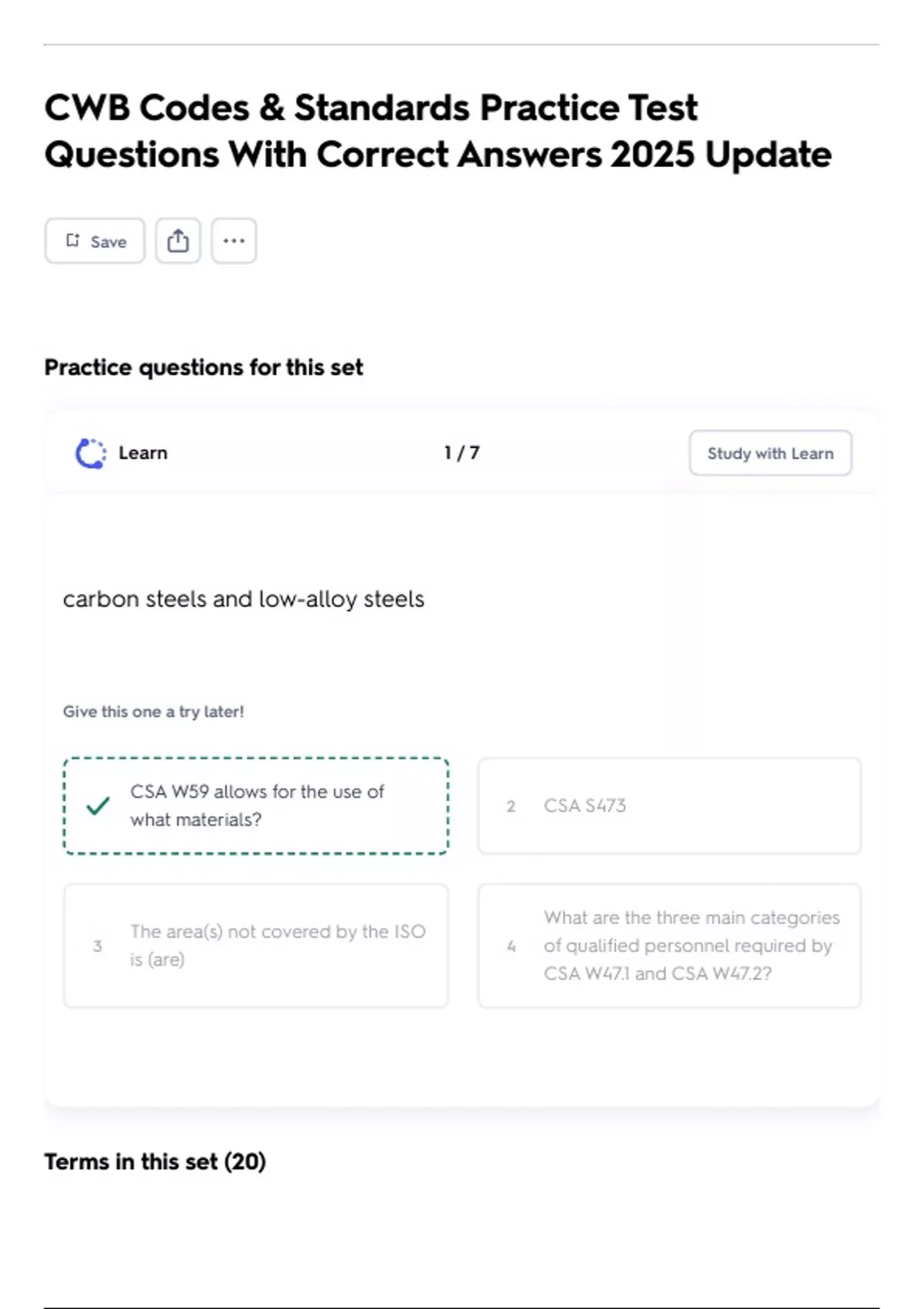Click the share icon next to Save
Image resolution: width=924 pixels, height=1309 pixels.
click(x=178, y=241)
